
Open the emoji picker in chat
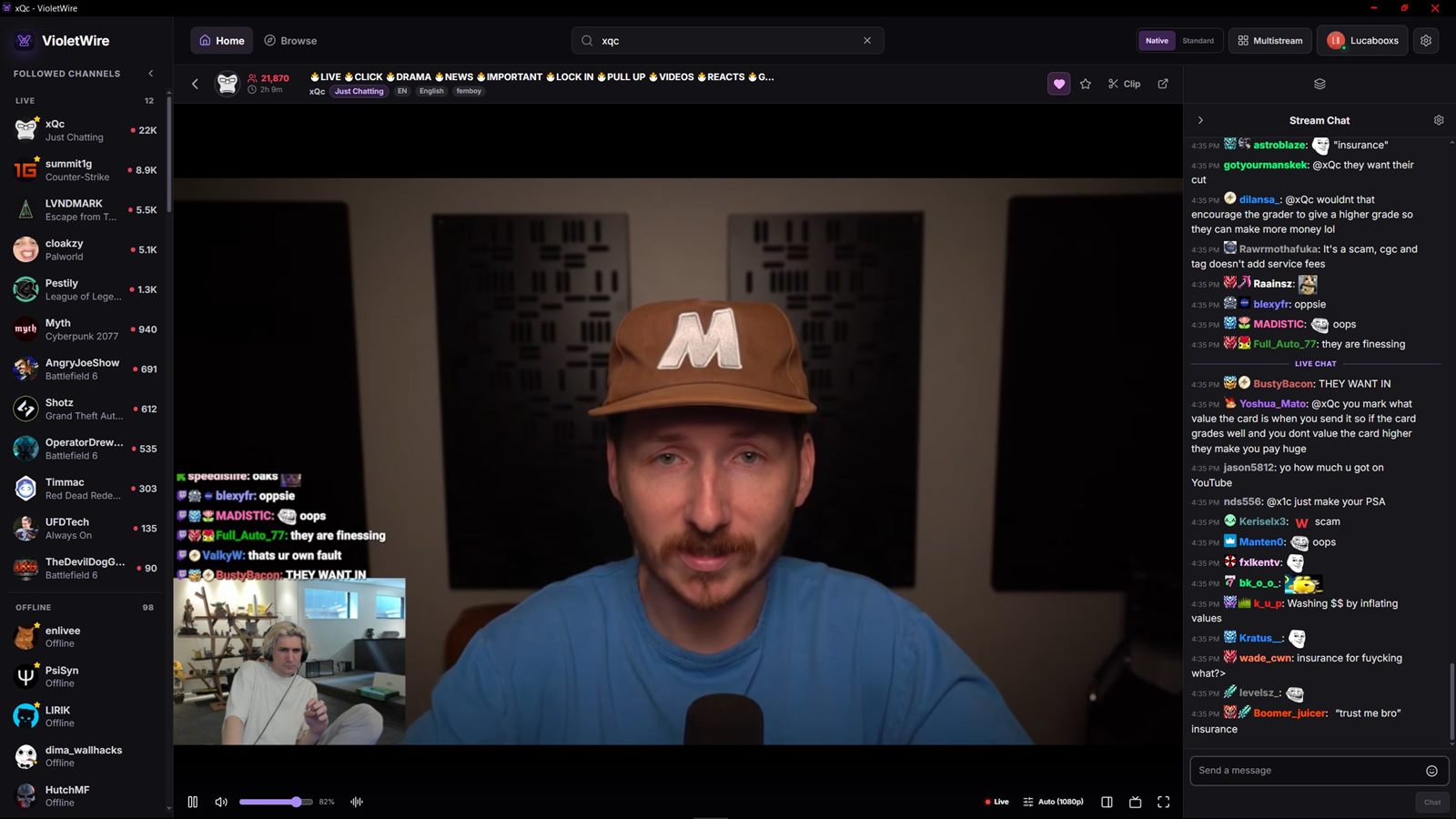[1431, 771]
